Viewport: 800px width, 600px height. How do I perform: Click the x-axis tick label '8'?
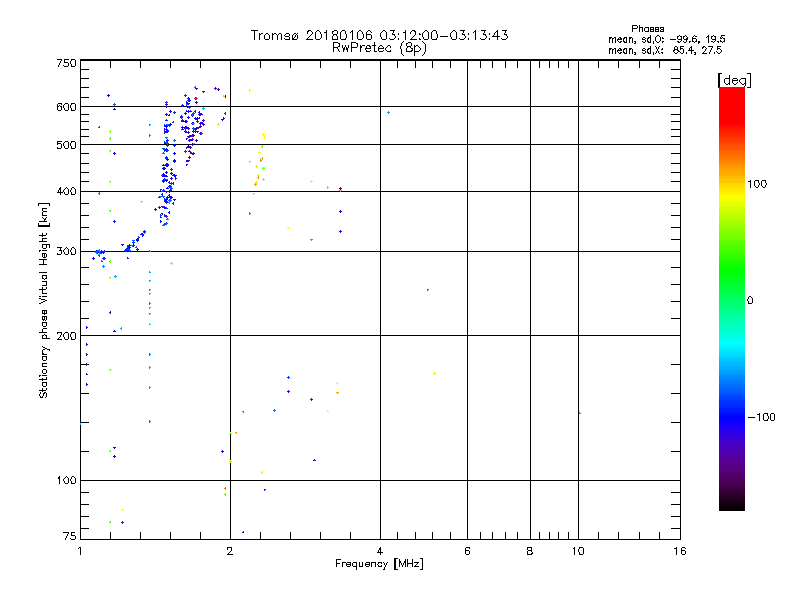530,552
